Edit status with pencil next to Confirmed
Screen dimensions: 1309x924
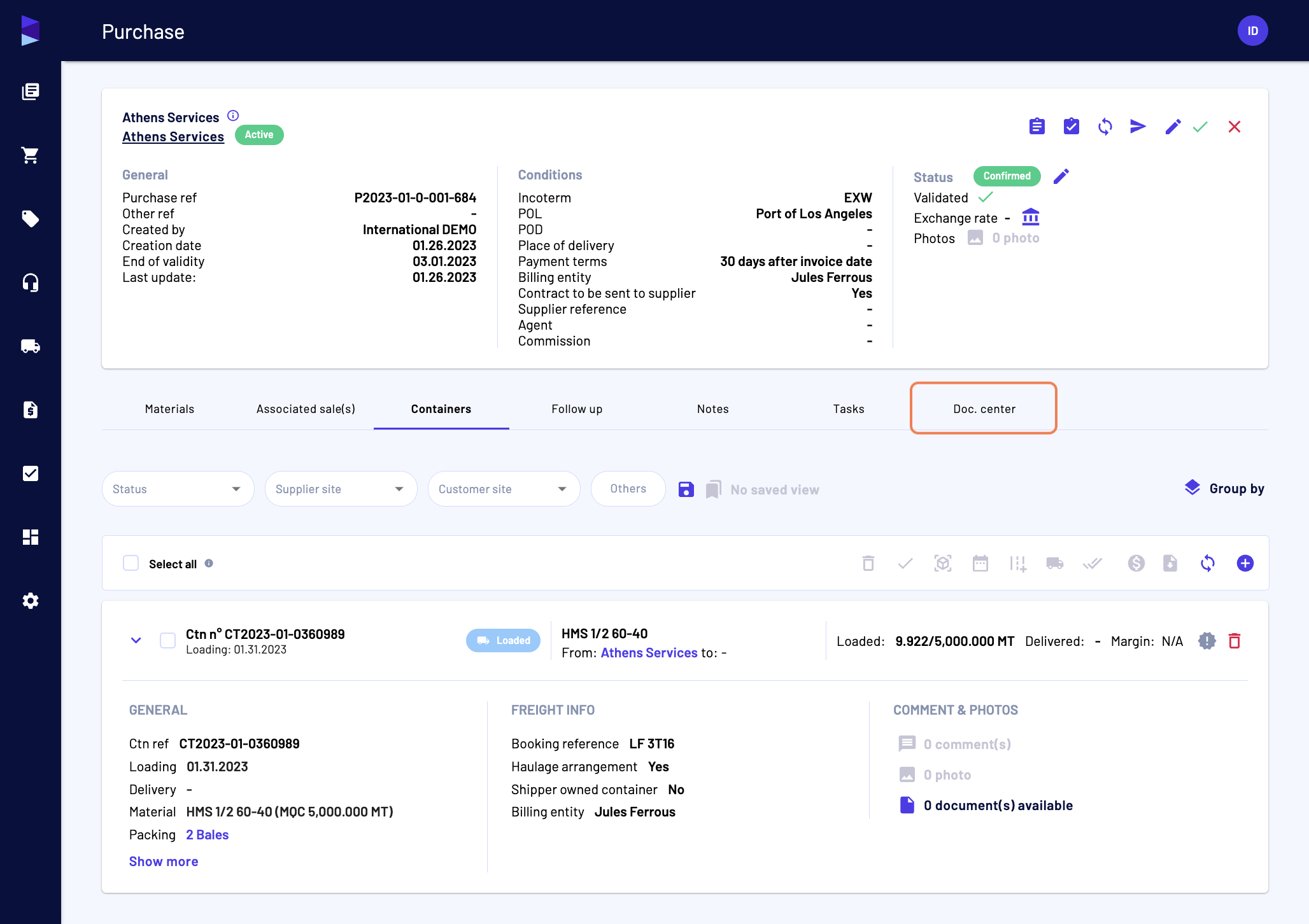pyautogui.click(x=1061, y=176)
